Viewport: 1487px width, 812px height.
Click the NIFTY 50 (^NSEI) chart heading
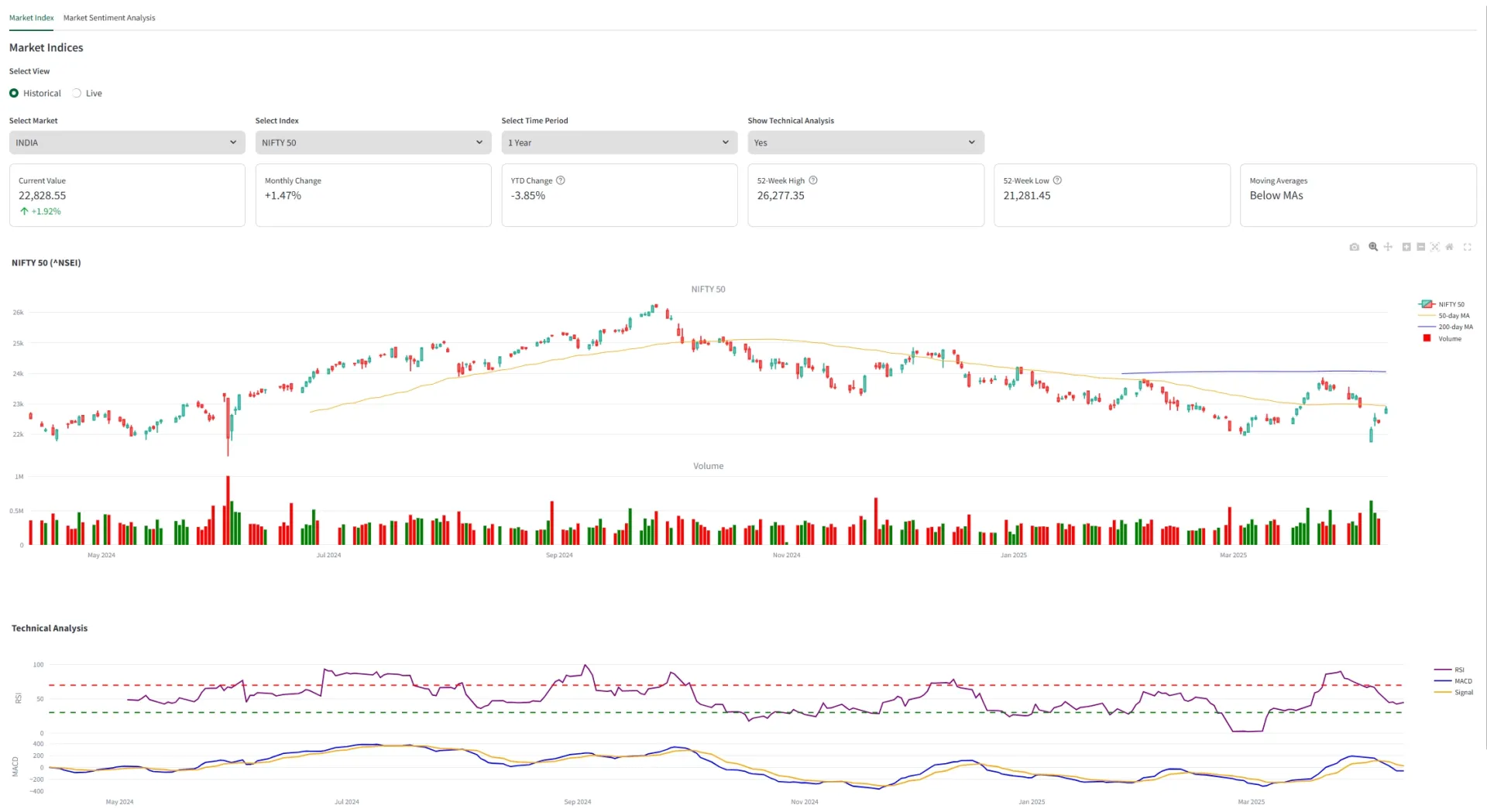[46, 263]
